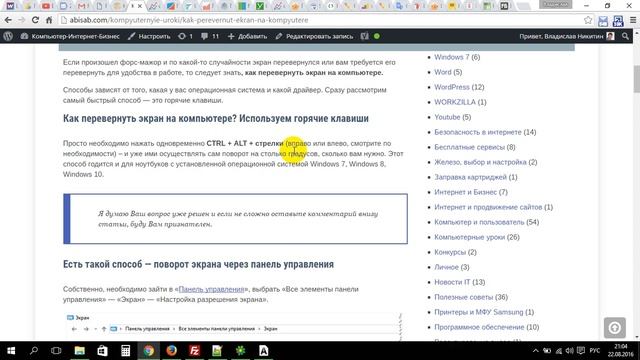640x360 pixels.
Task: Click the admin bar search magnifier
Action: [x=625, y=36]
